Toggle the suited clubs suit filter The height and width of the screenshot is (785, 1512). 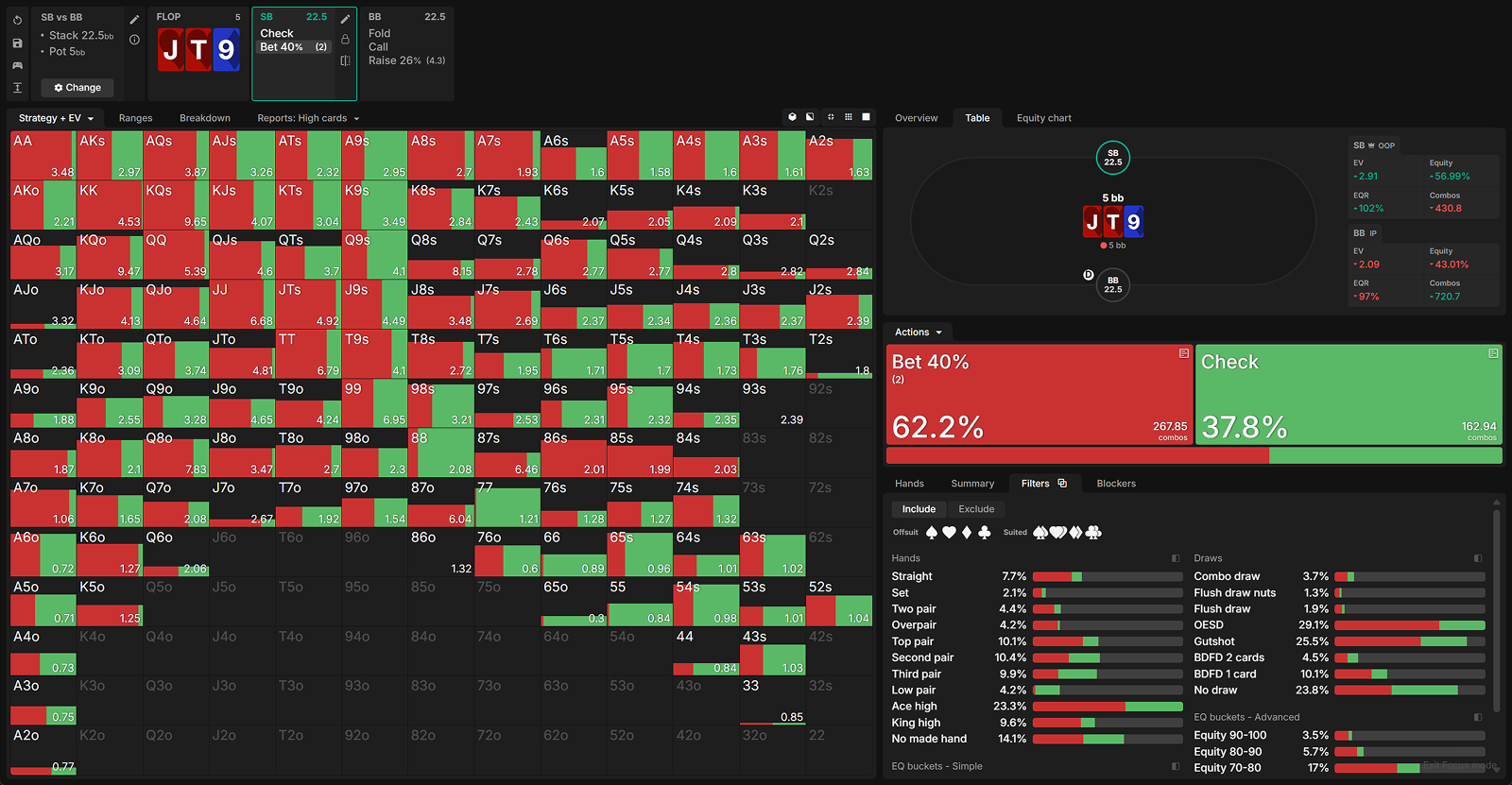[x=1093, y=533]
